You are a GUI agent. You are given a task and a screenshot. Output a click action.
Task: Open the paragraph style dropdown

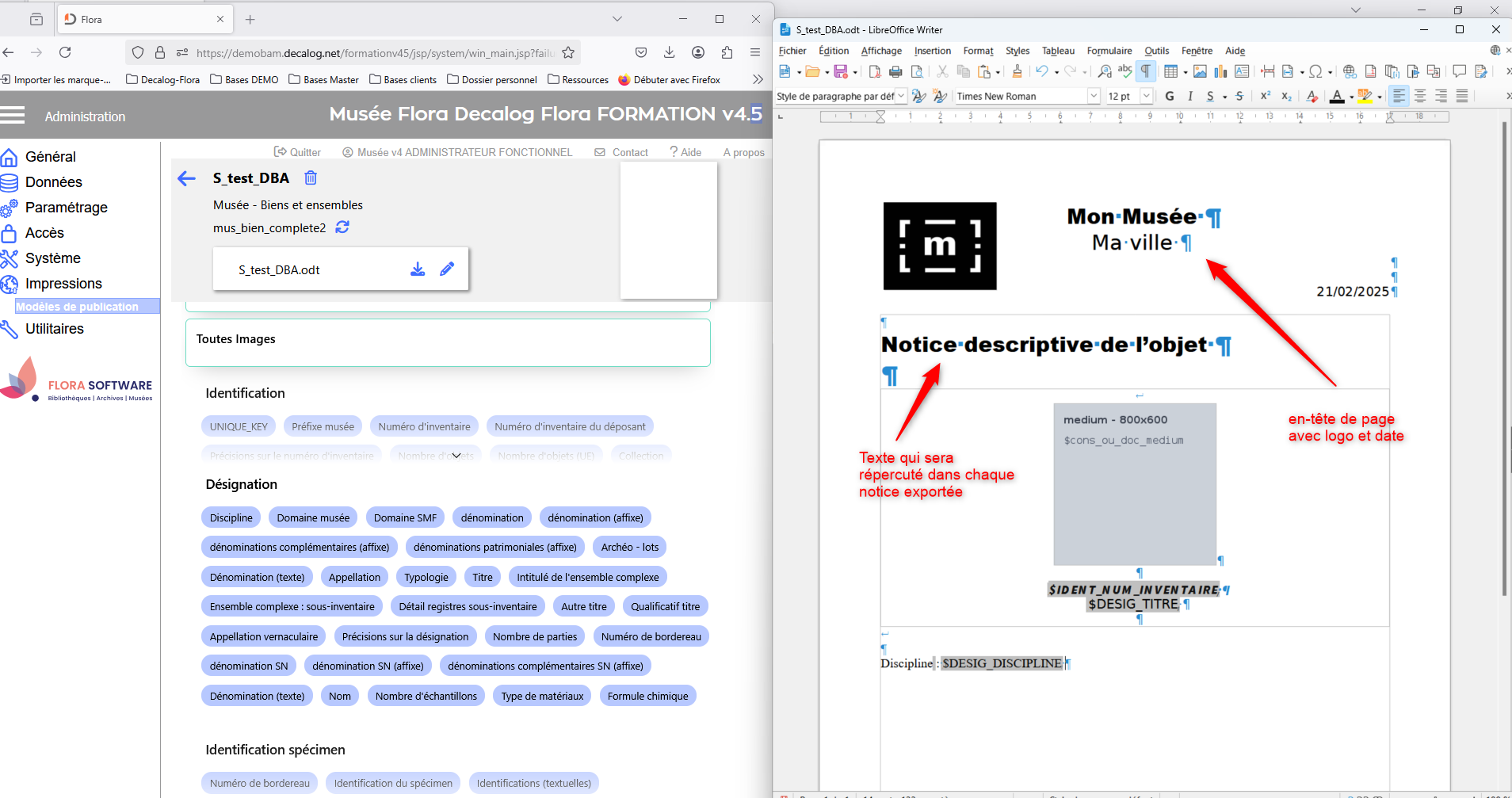pyautogui.click(x=901, y=96)
